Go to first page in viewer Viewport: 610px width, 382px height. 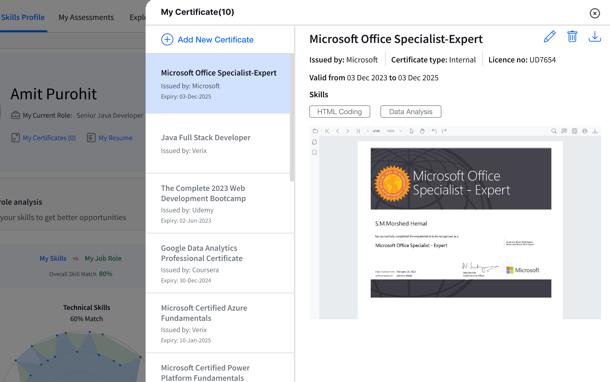click(x=327, y=131)
